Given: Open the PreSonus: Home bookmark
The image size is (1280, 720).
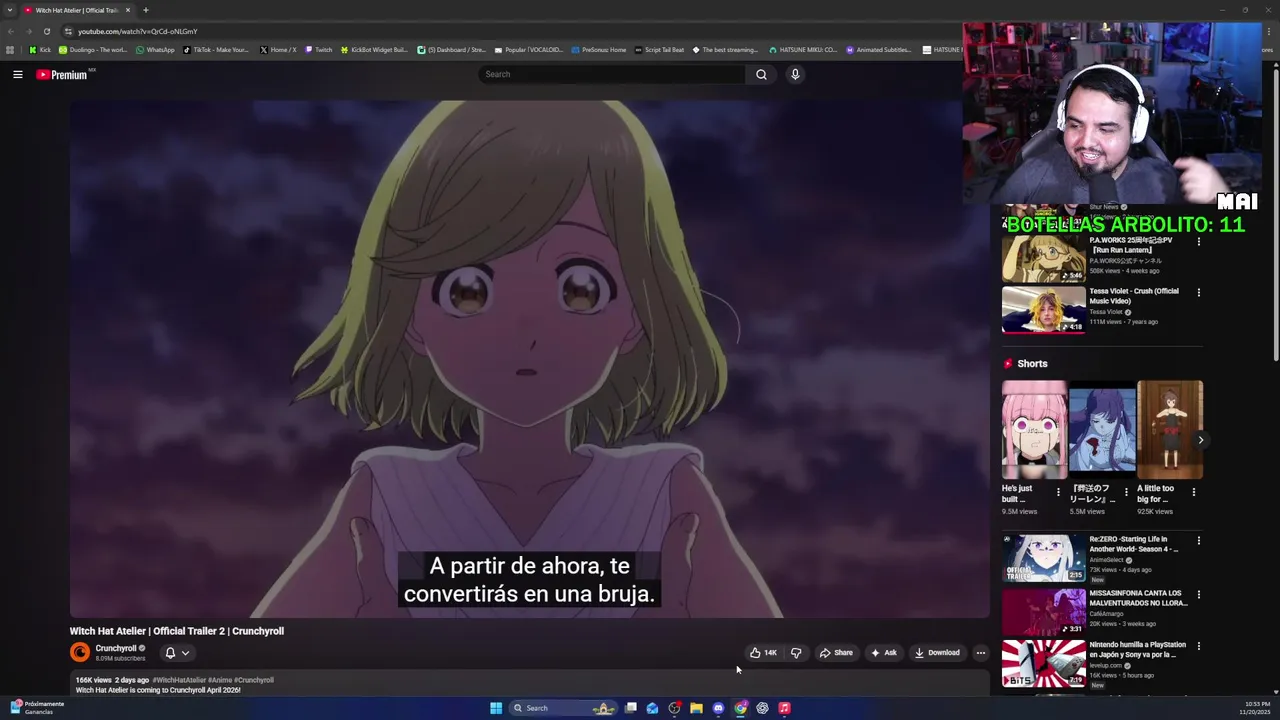Looking at the screenshot, I should point(598,49).
